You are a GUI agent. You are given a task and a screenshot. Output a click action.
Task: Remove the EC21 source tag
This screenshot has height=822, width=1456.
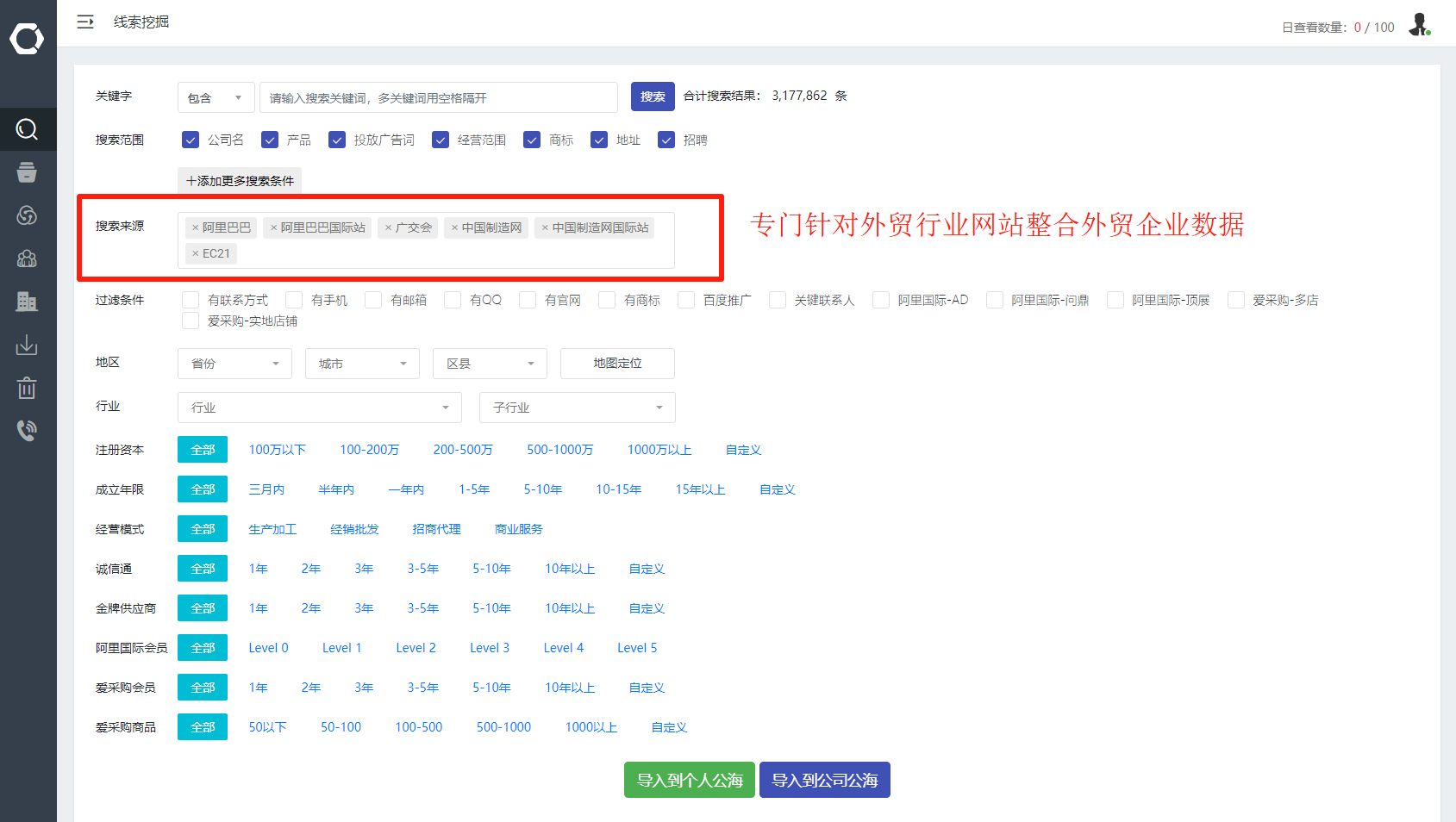pos(196,253)
